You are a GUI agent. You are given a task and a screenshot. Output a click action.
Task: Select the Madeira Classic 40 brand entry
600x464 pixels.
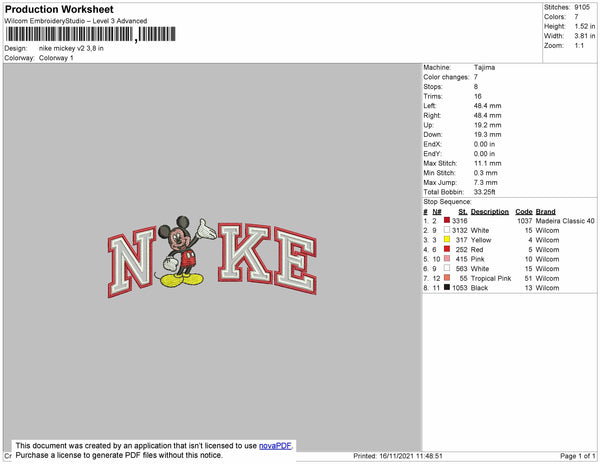click(565, 221)
